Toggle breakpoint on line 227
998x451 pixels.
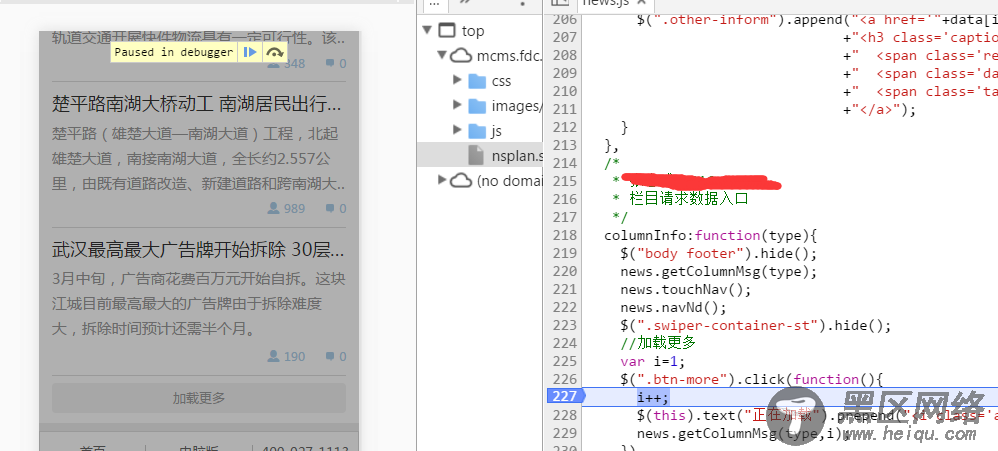click(563, 396)
